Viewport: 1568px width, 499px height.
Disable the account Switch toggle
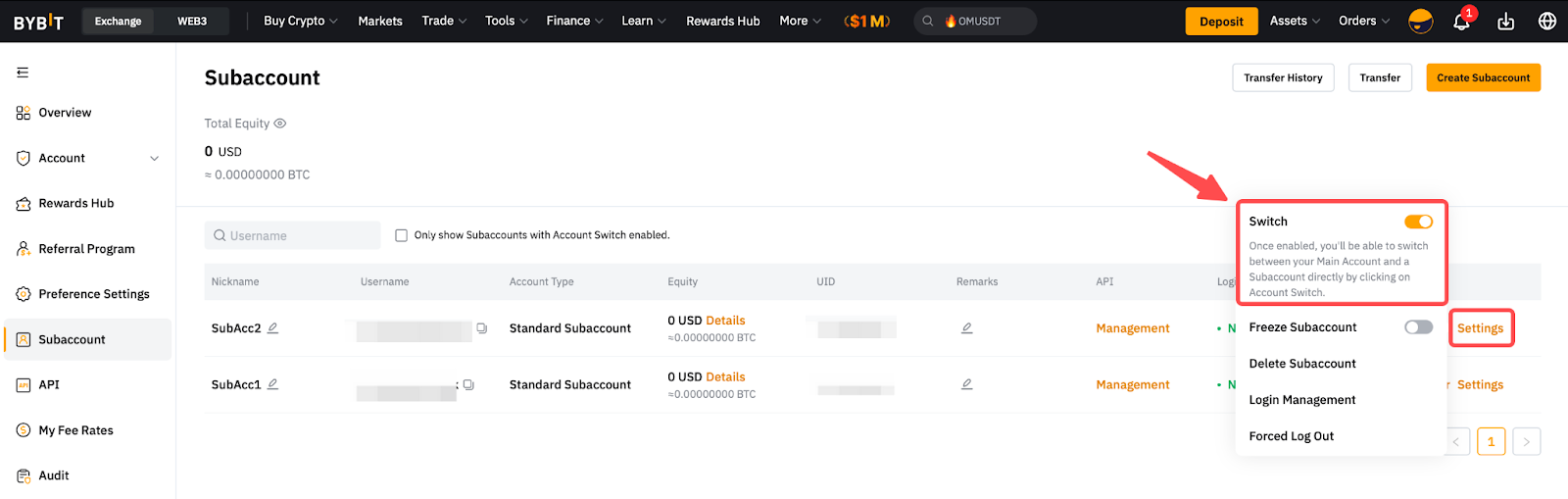click(x=1417, y=222)
